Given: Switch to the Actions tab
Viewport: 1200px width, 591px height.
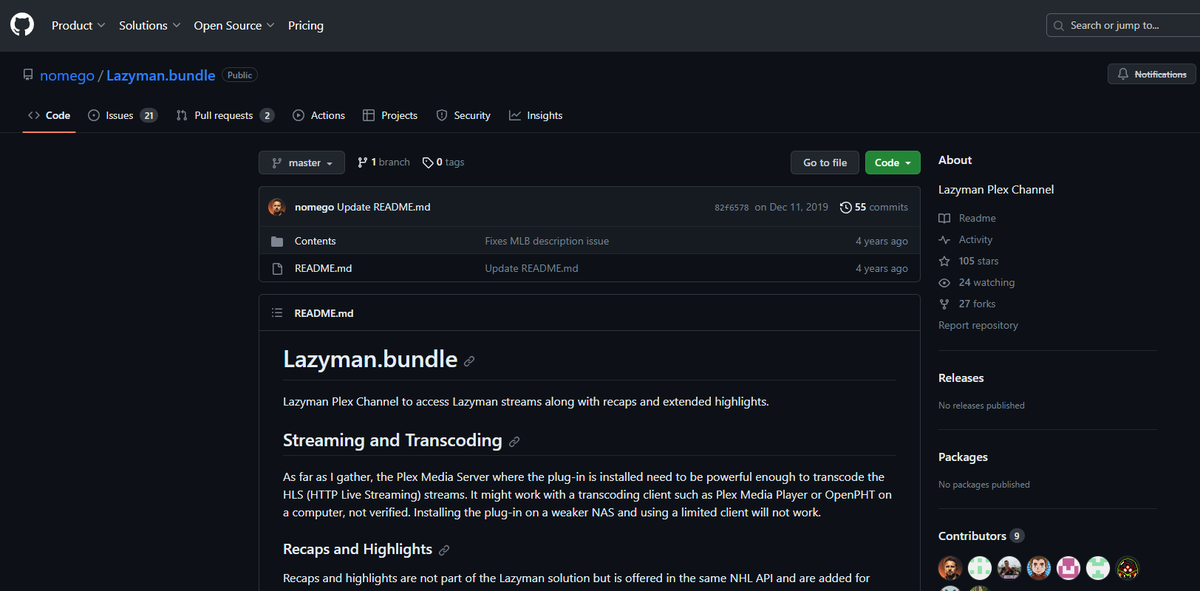Looking at the screenshot, I should click(318, 115).
